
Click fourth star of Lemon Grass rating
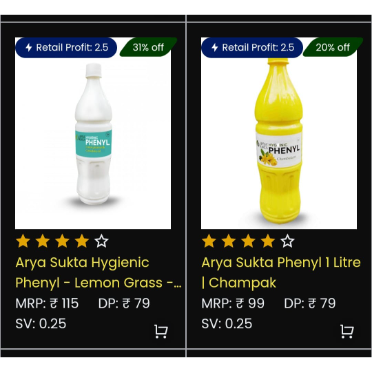pyautogui.click(x=82, y=241)
